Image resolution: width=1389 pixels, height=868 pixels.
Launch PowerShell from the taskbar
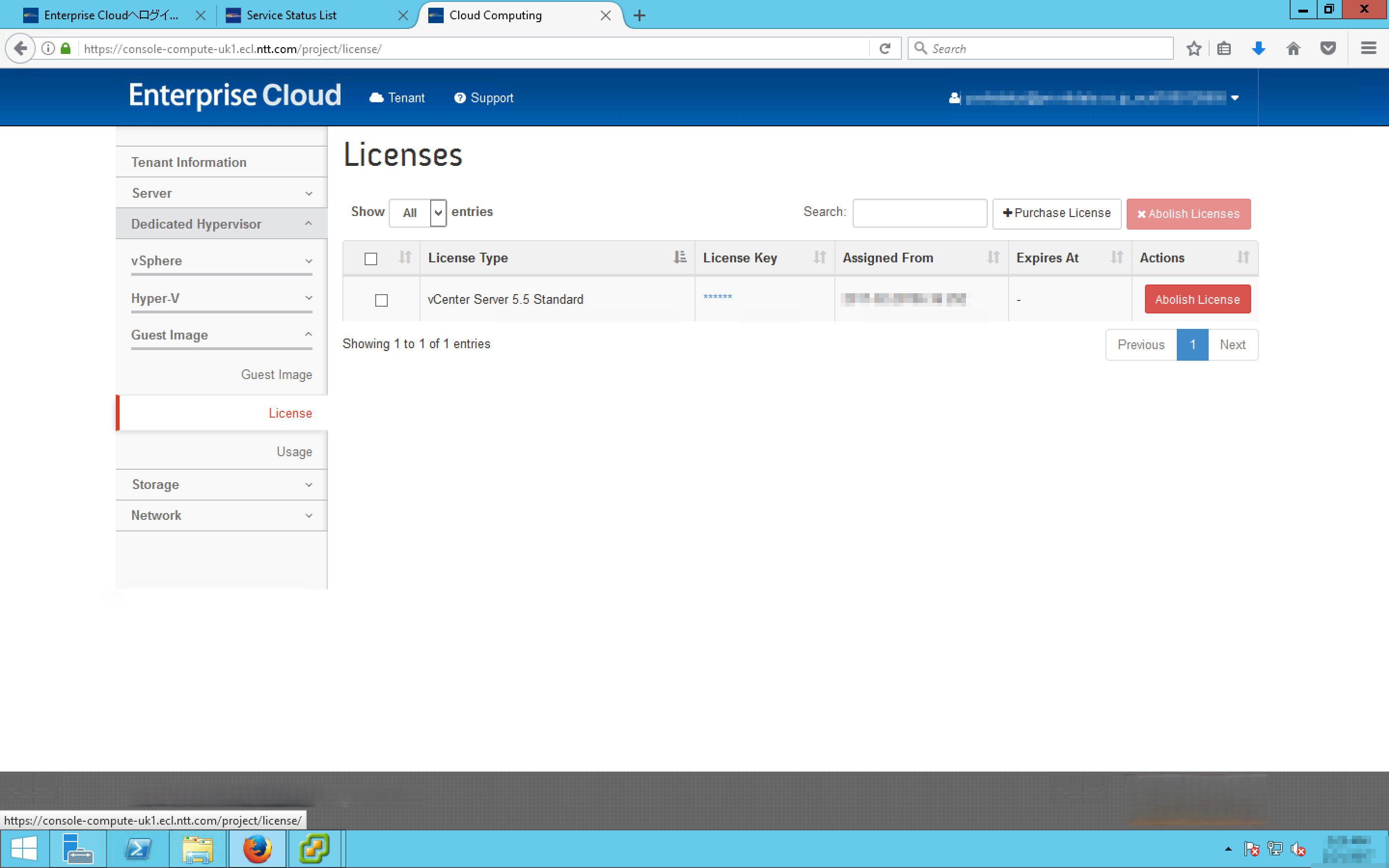[x=138, y=849]
